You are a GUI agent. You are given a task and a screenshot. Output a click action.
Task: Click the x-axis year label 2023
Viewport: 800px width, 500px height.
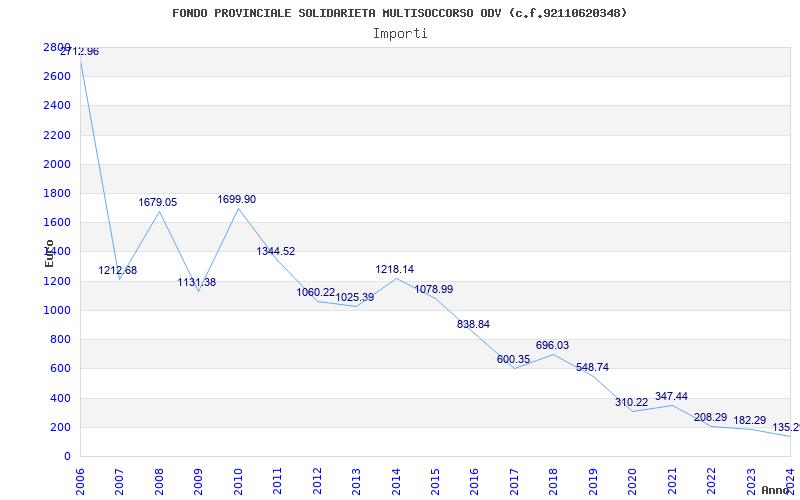click(751, 482)
